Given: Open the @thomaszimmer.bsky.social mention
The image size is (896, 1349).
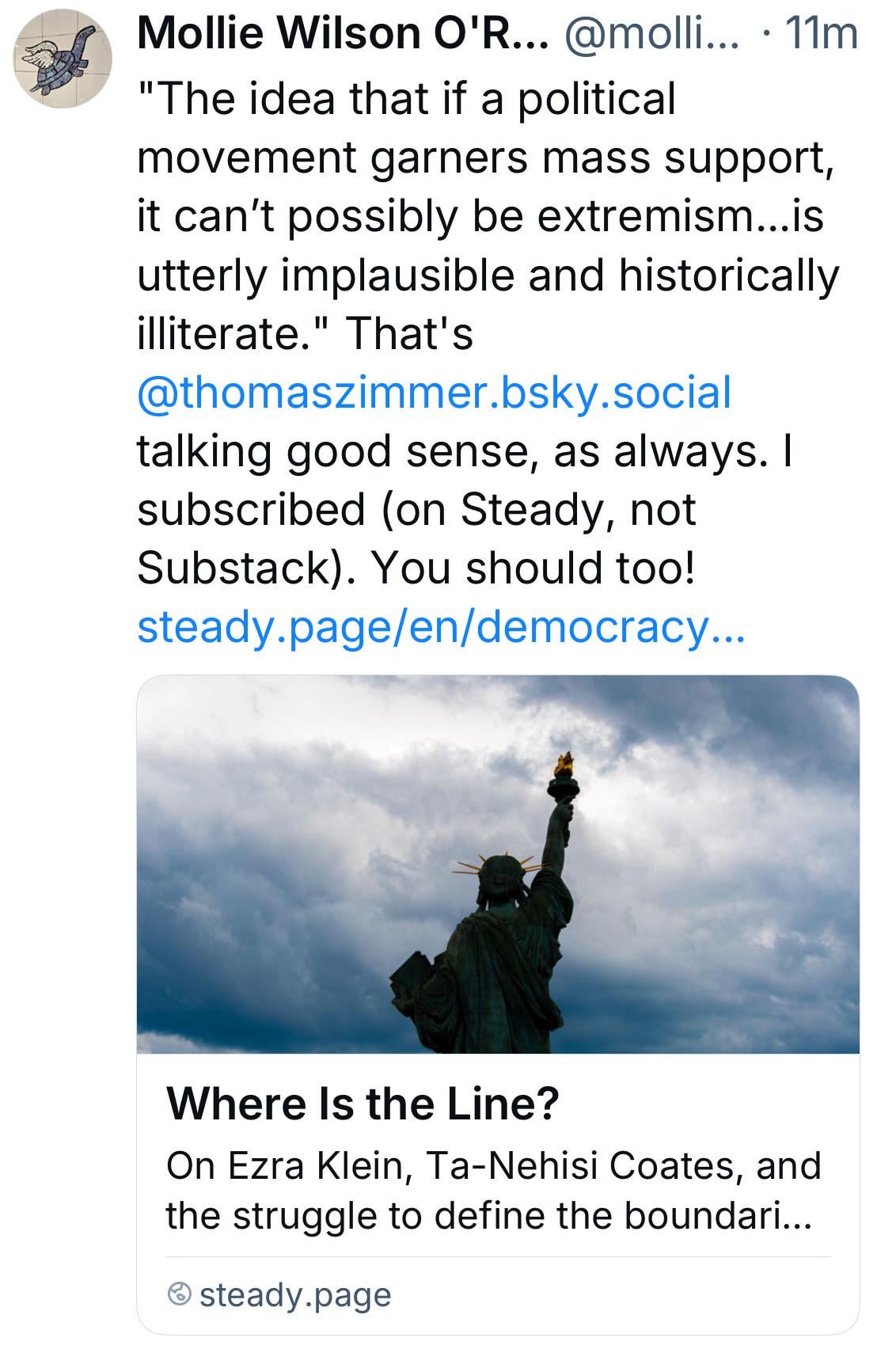Looking at the screenshot, I should point(434,393).
